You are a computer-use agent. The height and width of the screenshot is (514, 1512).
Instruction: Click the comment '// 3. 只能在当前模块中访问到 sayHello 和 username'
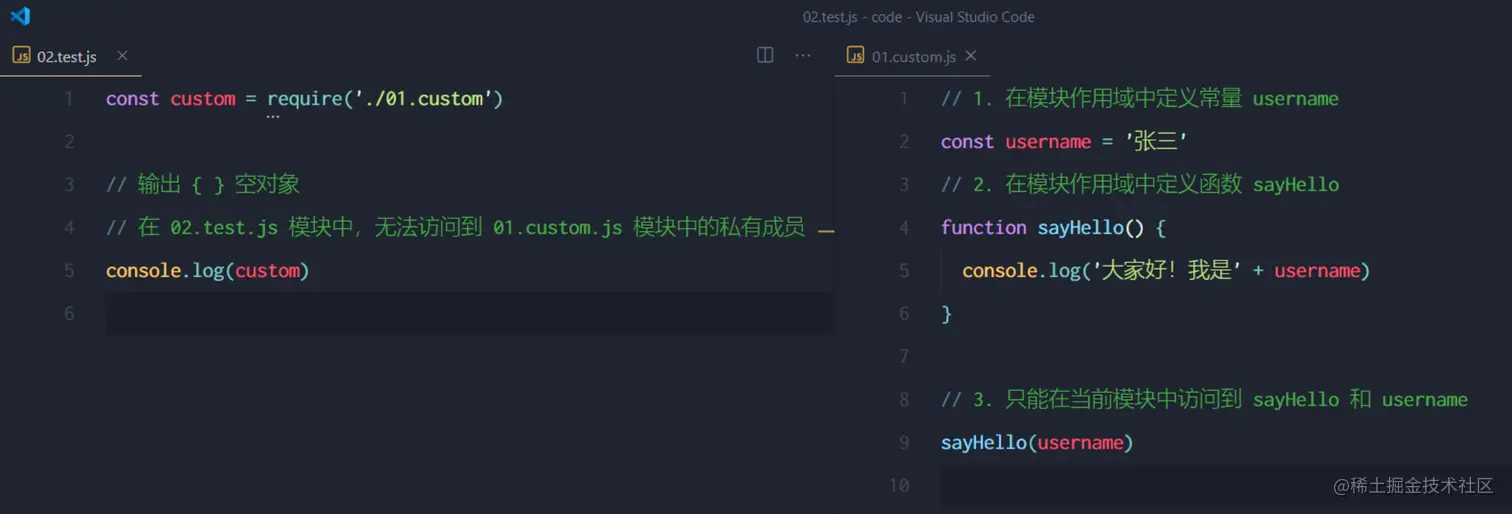[1204, 400]
